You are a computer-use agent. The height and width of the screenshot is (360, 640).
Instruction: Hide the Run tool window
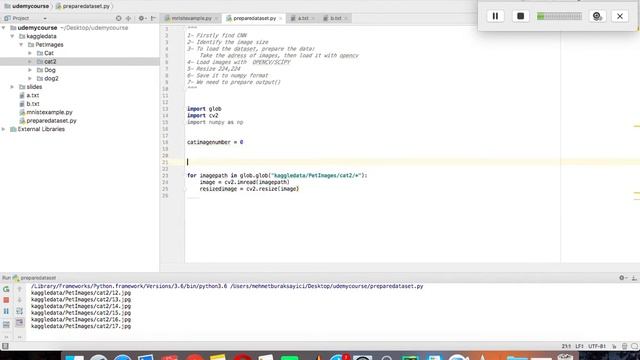tap(634, 278)
